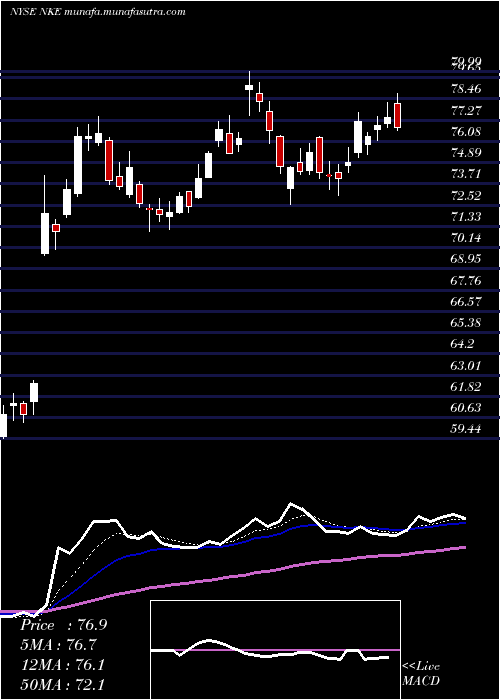Image resolution: width=500 pixels, height=700 pixels.
Task: Select the 76.08 price axis label
Action: point(467,132)
